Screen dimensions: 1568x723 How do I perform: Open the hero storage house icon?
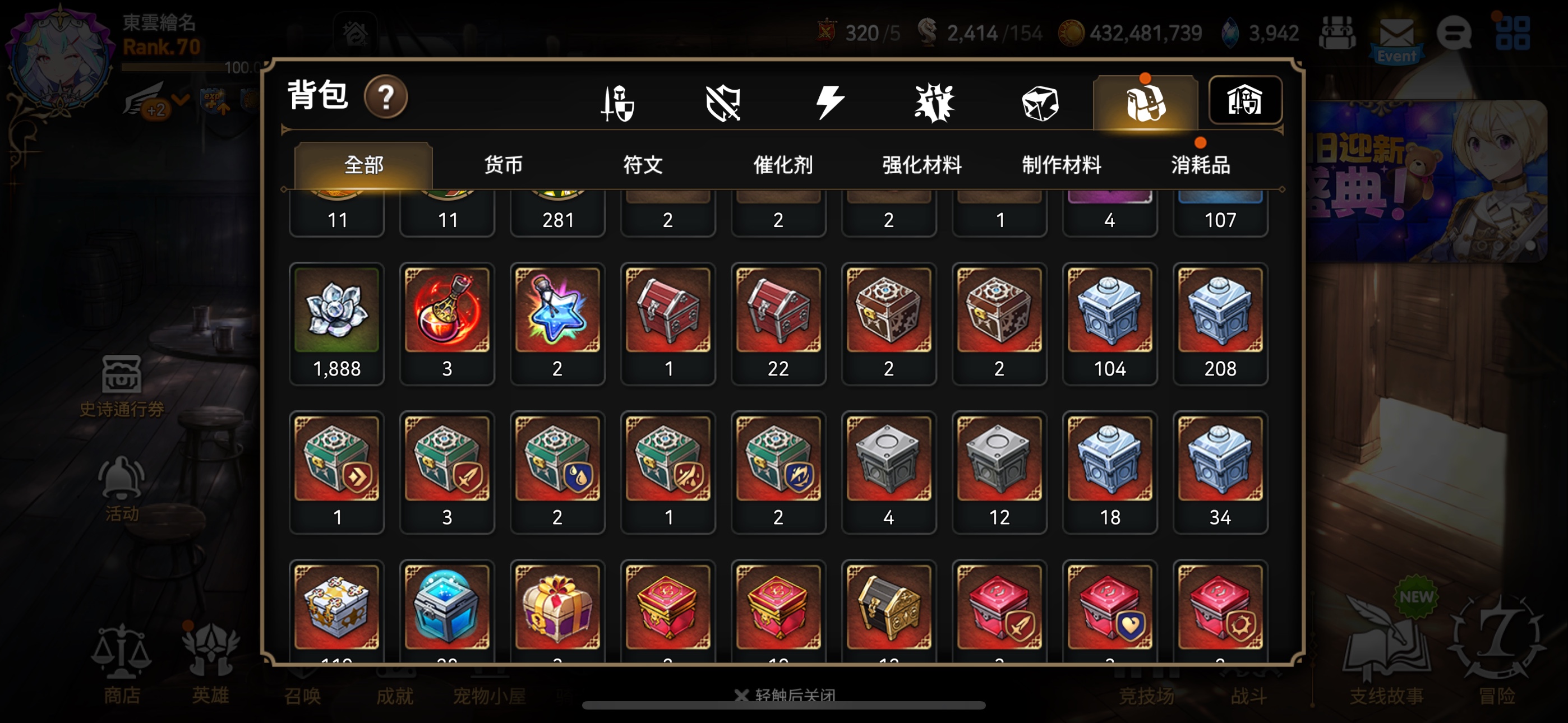[1245, 100]
